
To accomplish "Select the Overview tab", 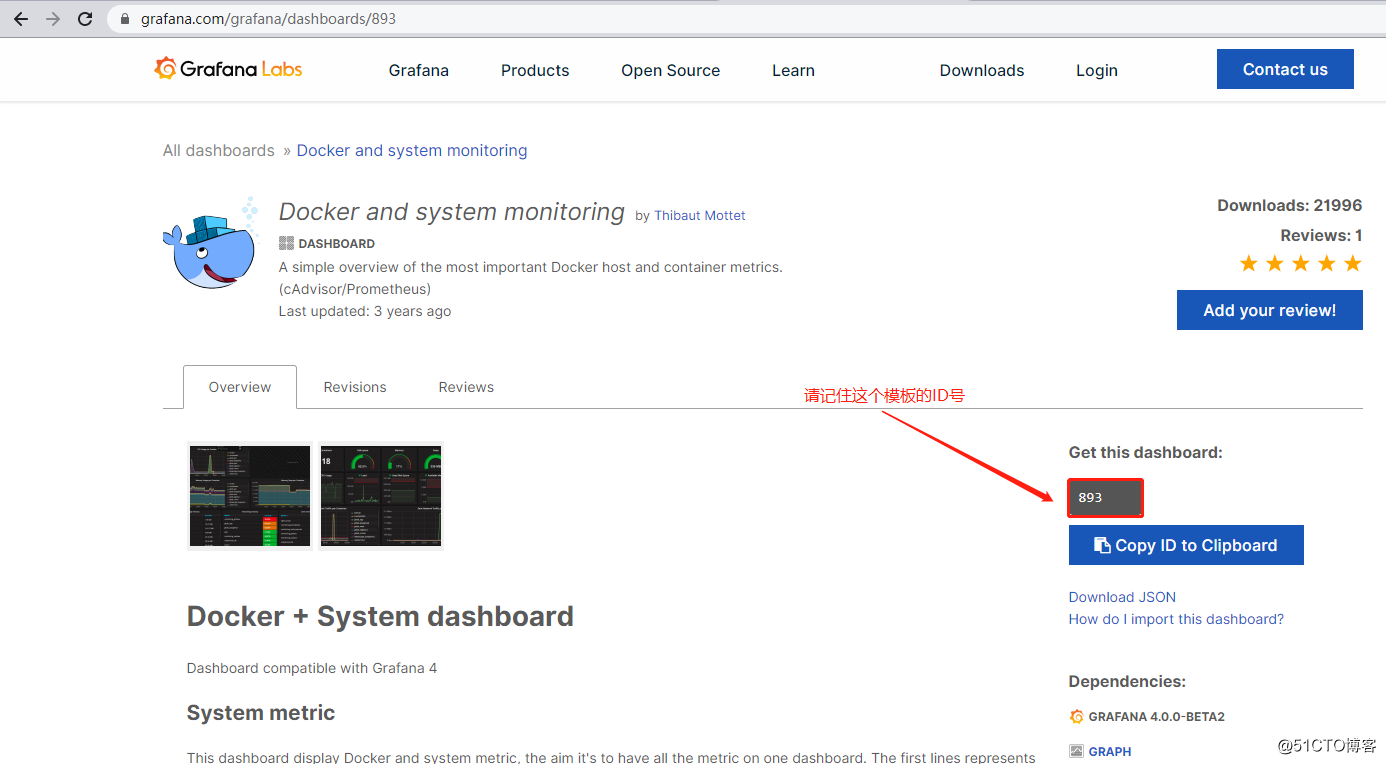I will 240,387.
